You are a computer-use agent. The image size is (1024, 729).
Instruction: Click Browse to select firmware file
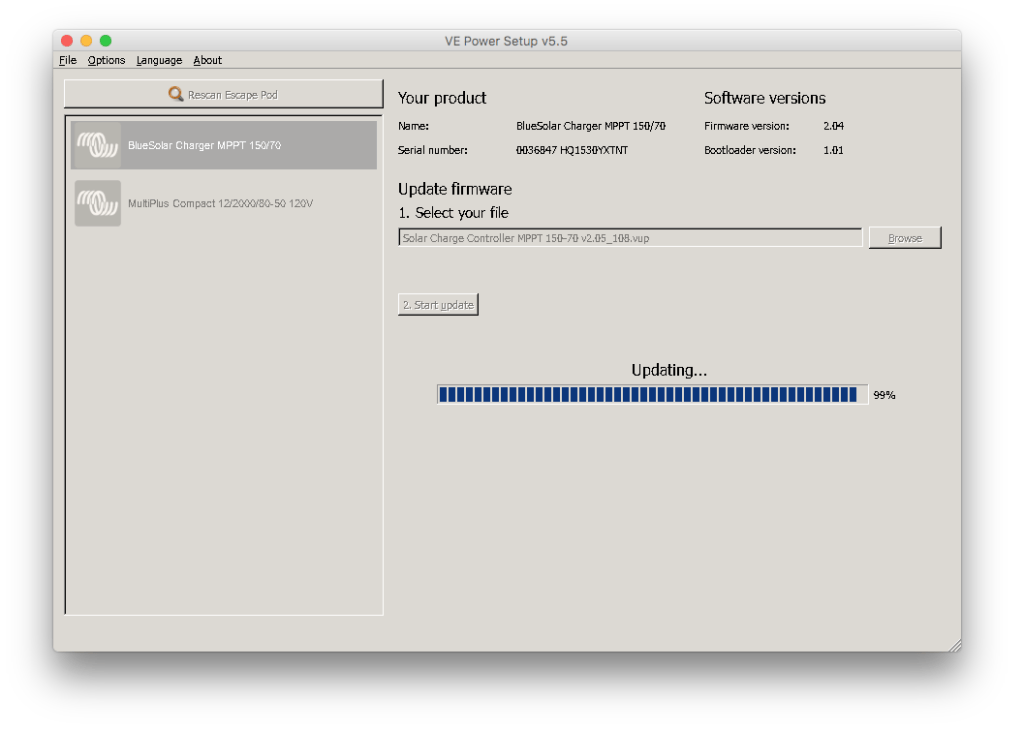pyautogui.click(x=904, y=238)
